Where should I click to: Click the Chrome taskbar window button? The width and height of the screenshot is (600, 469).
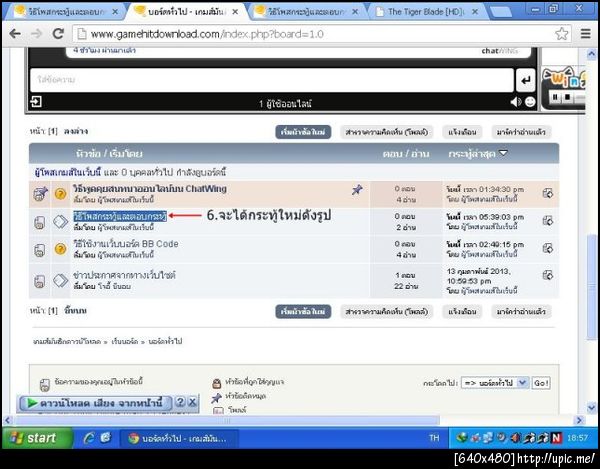pos(179,438)
